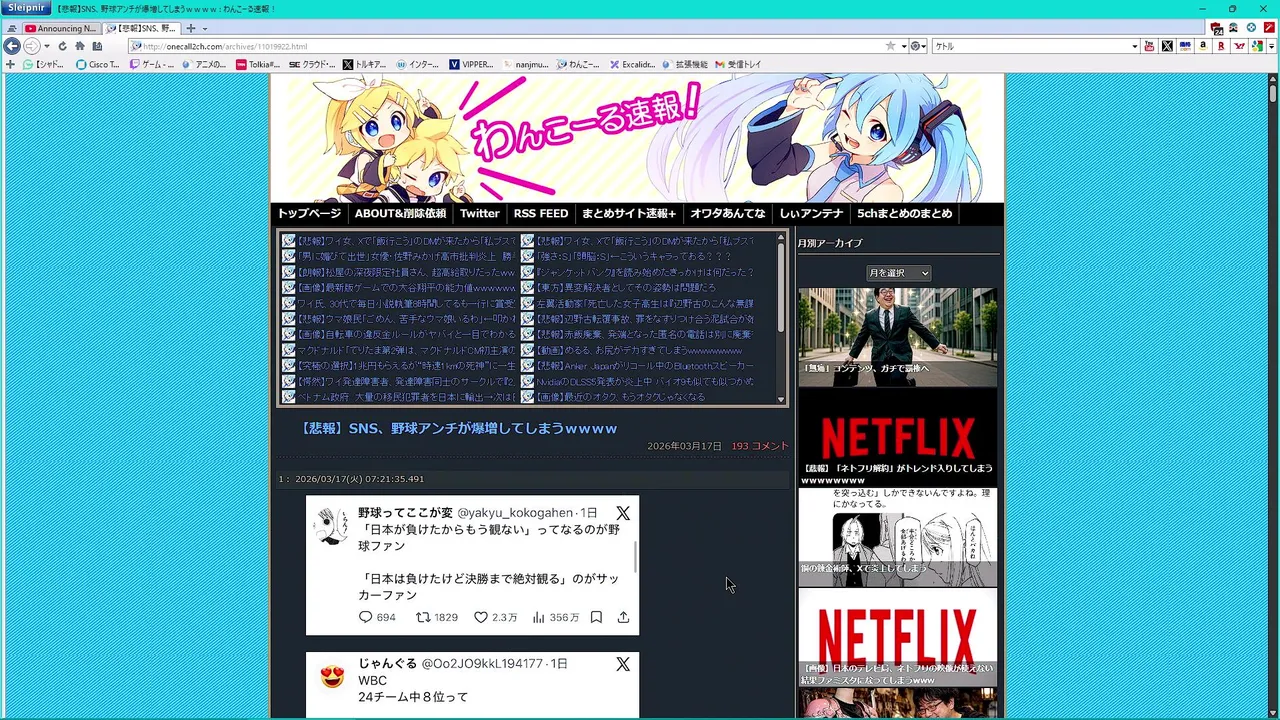Viewport: 1280px width, 720px height.
Task: Open a new tab with plus button
Action: click(x=190, y=28)
